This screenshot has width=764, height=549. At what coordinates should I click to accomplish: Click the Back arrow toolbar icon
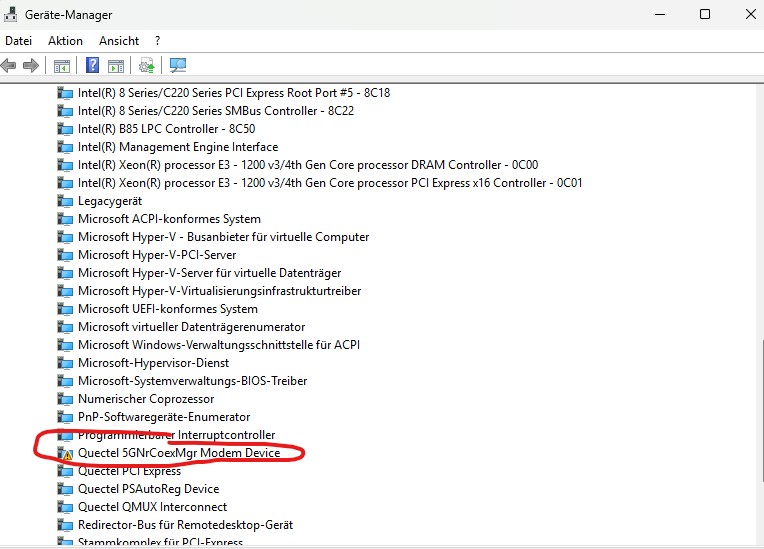coord(8,65)
